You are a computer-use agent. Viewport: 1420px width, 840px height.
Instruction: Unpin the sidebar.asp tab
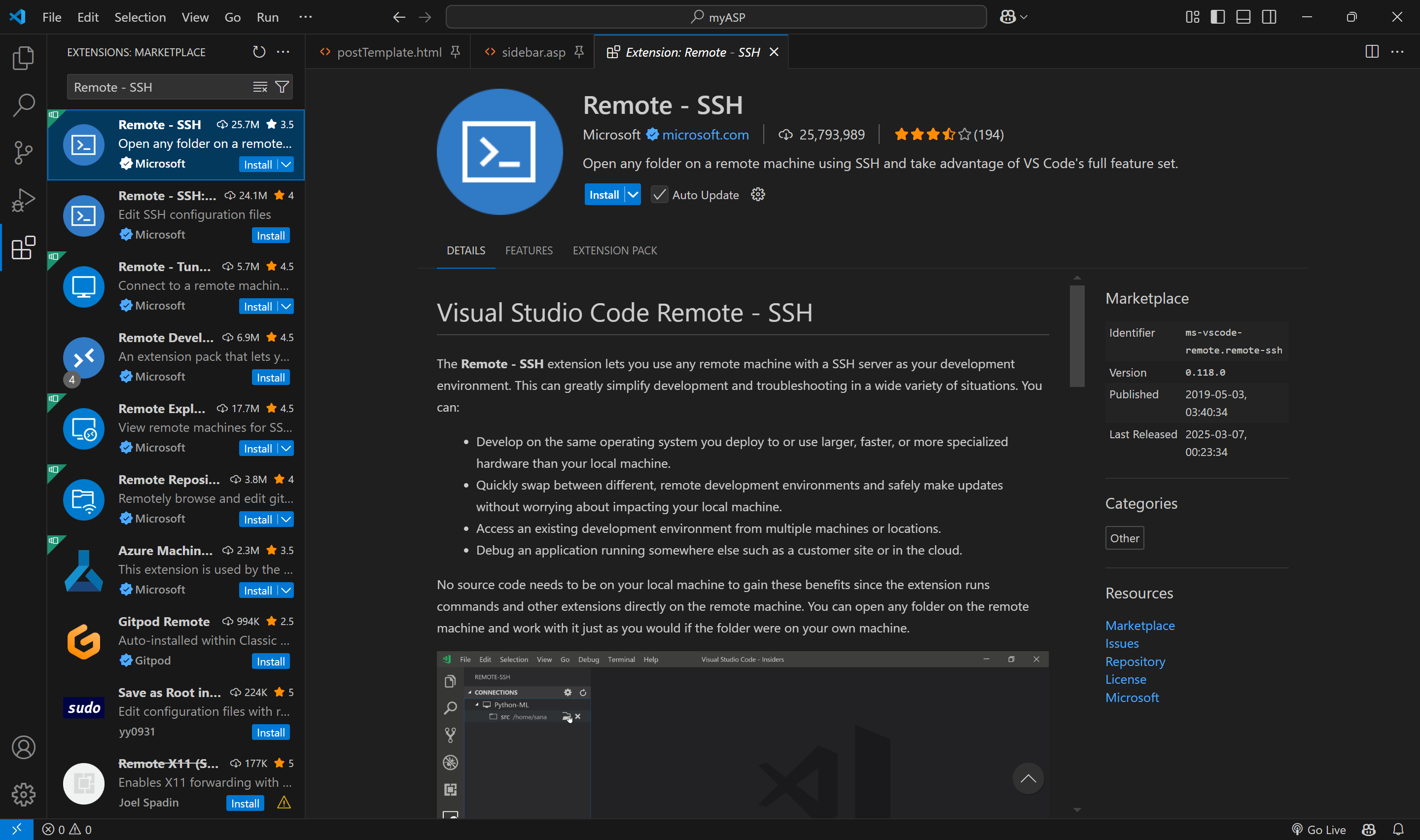[578, 52]
